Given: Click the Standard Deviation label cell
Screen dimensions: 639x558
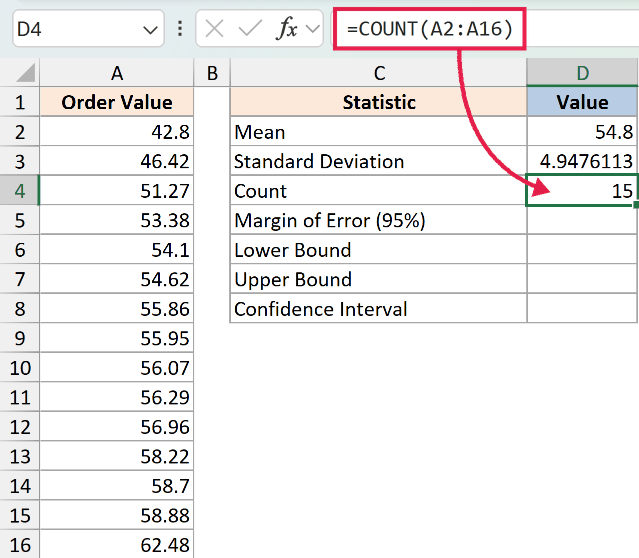Looking at the screenshot, I should (x=379, y=161).
